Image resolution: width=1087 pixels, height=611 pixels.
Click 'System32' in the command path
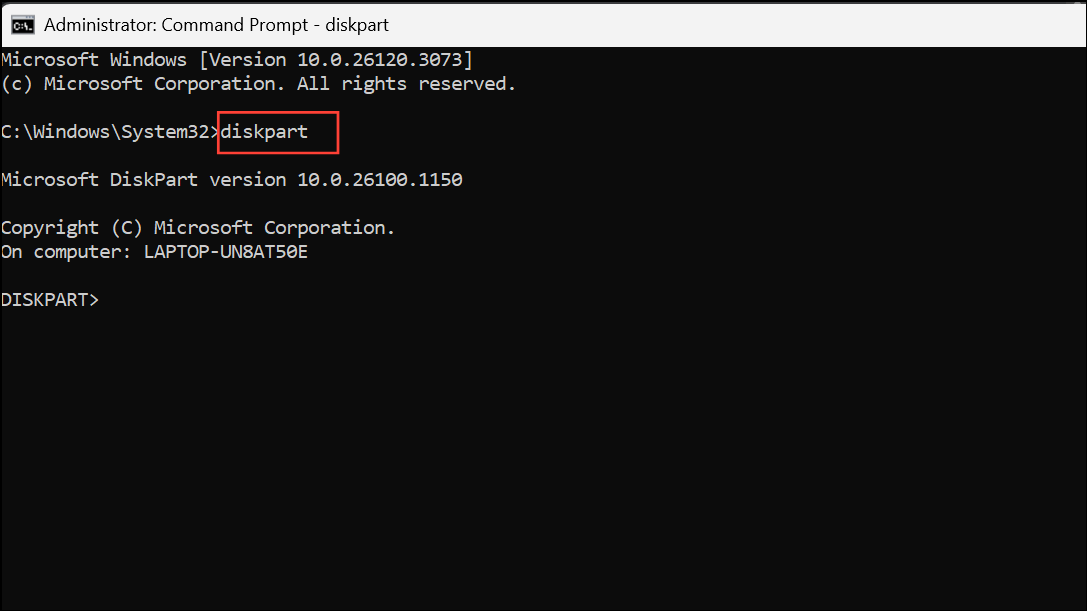[165, 132]
